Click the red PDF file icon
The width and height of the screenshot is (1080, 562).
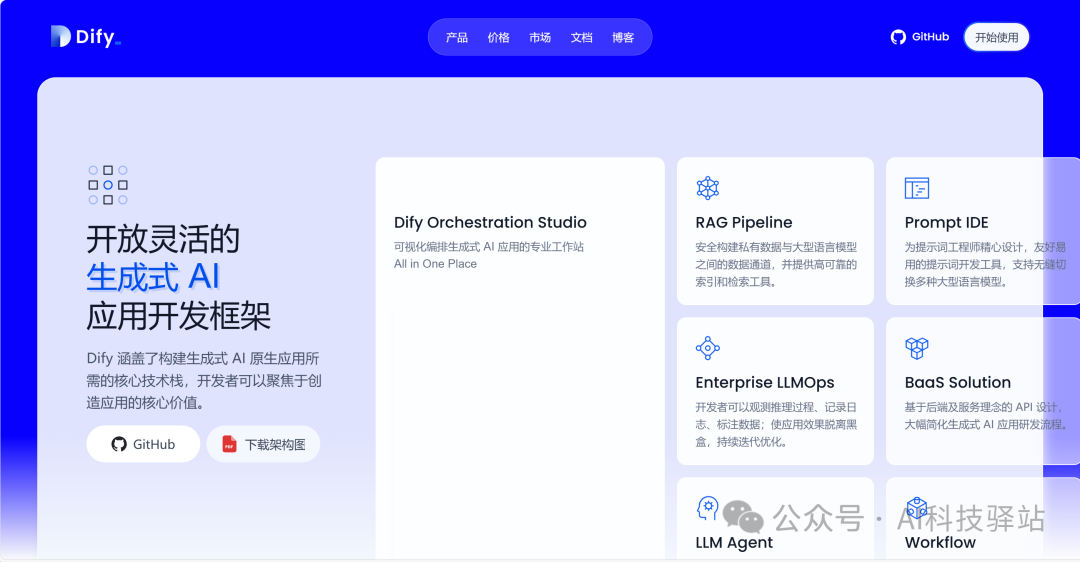click(x=229, y=444)
